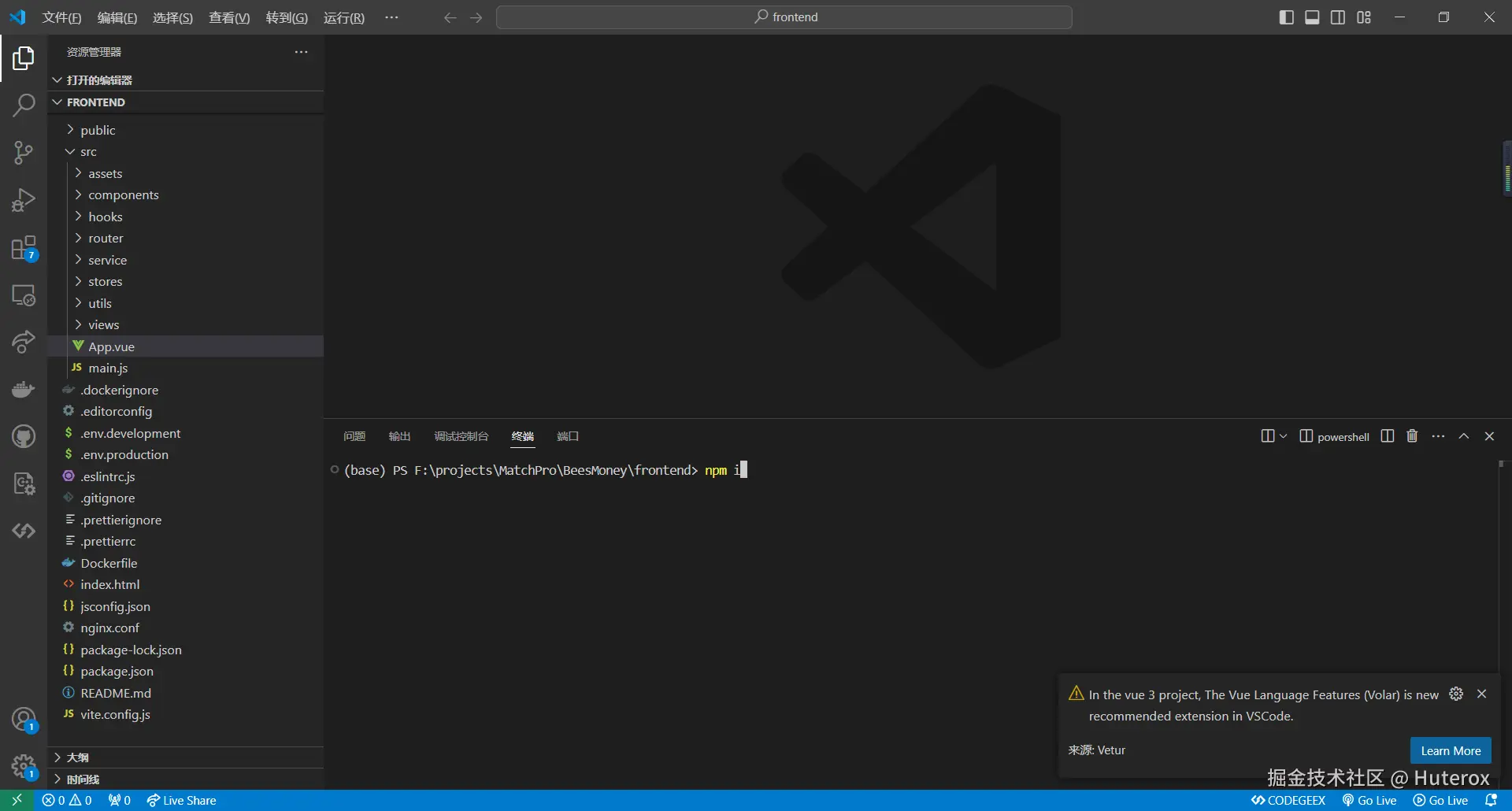Viewport: 1512px width, 811px height.
Task: Click the frontend command center search box
Action: [x=784, y=17]
